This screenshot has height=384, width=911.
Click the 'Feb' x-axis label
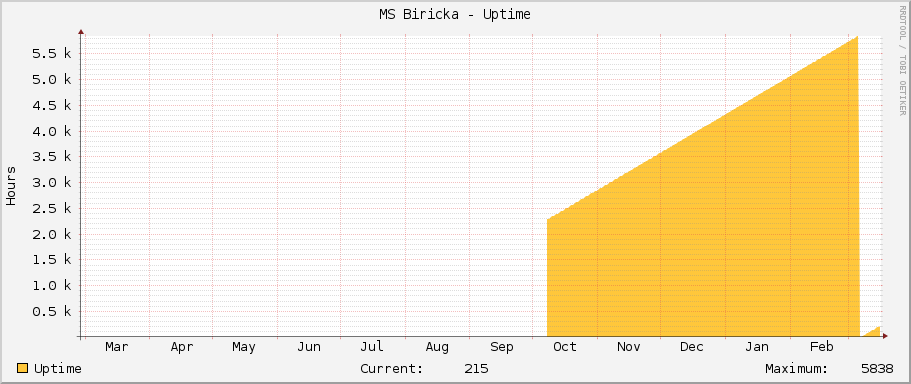[822, 347]
